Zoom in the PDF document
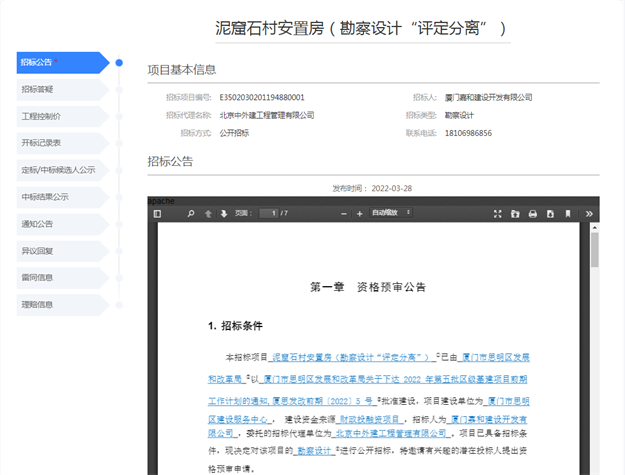 point(359,214)
